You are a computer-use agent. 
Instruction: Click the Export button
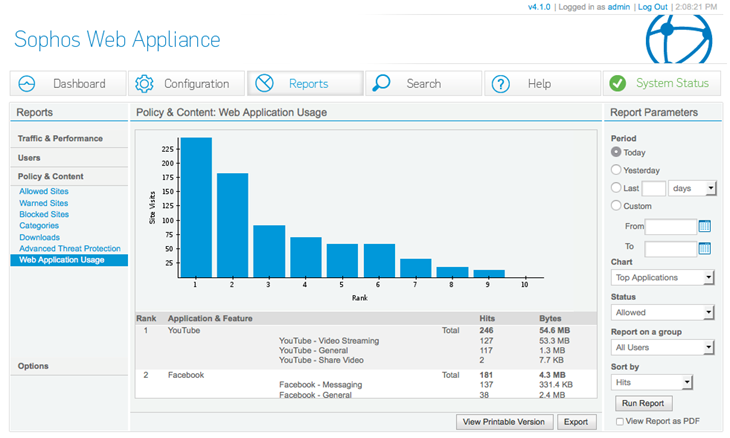click(x=576, y=422)
